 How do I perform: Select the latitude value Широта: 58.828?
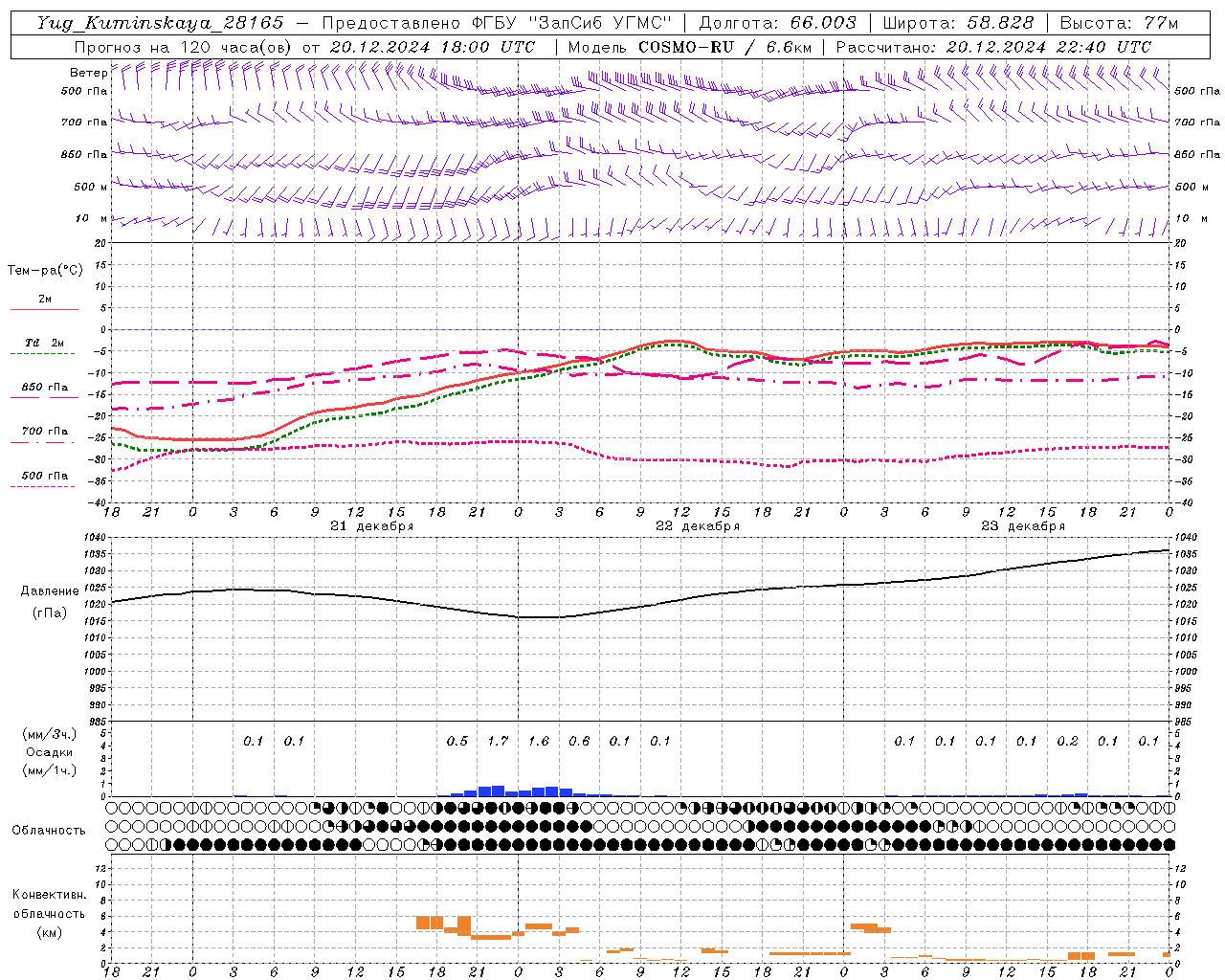[x=958, y=23]
